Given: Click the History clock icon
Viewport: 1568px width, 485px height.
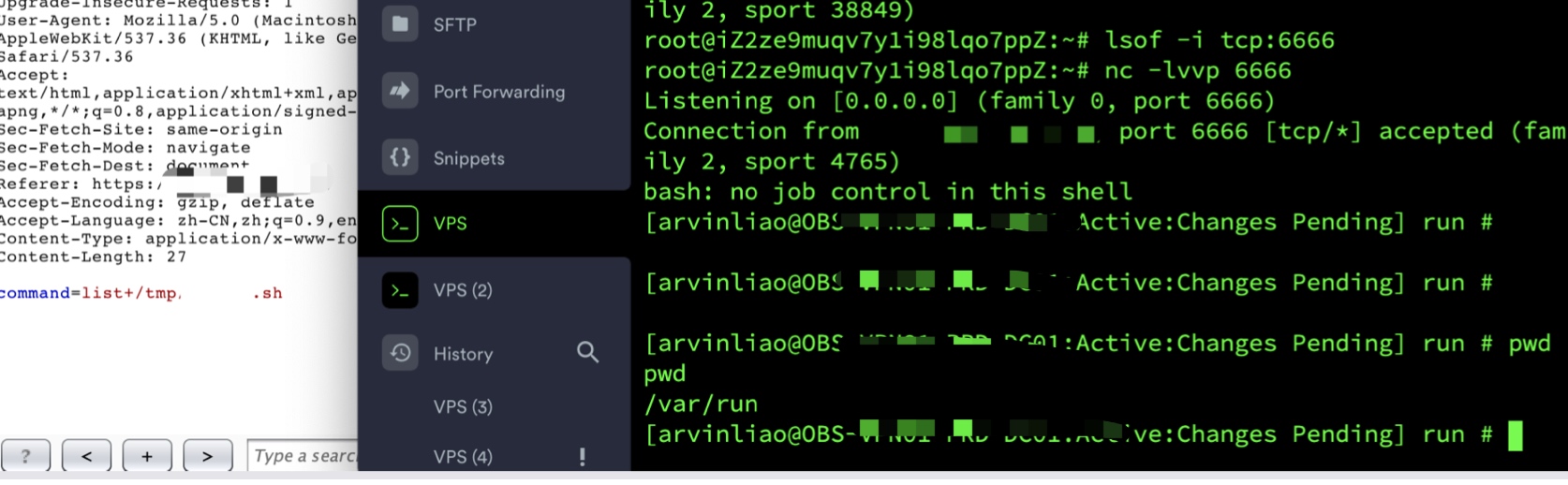Looking at the screenshot, I should [x=400, y=353].
